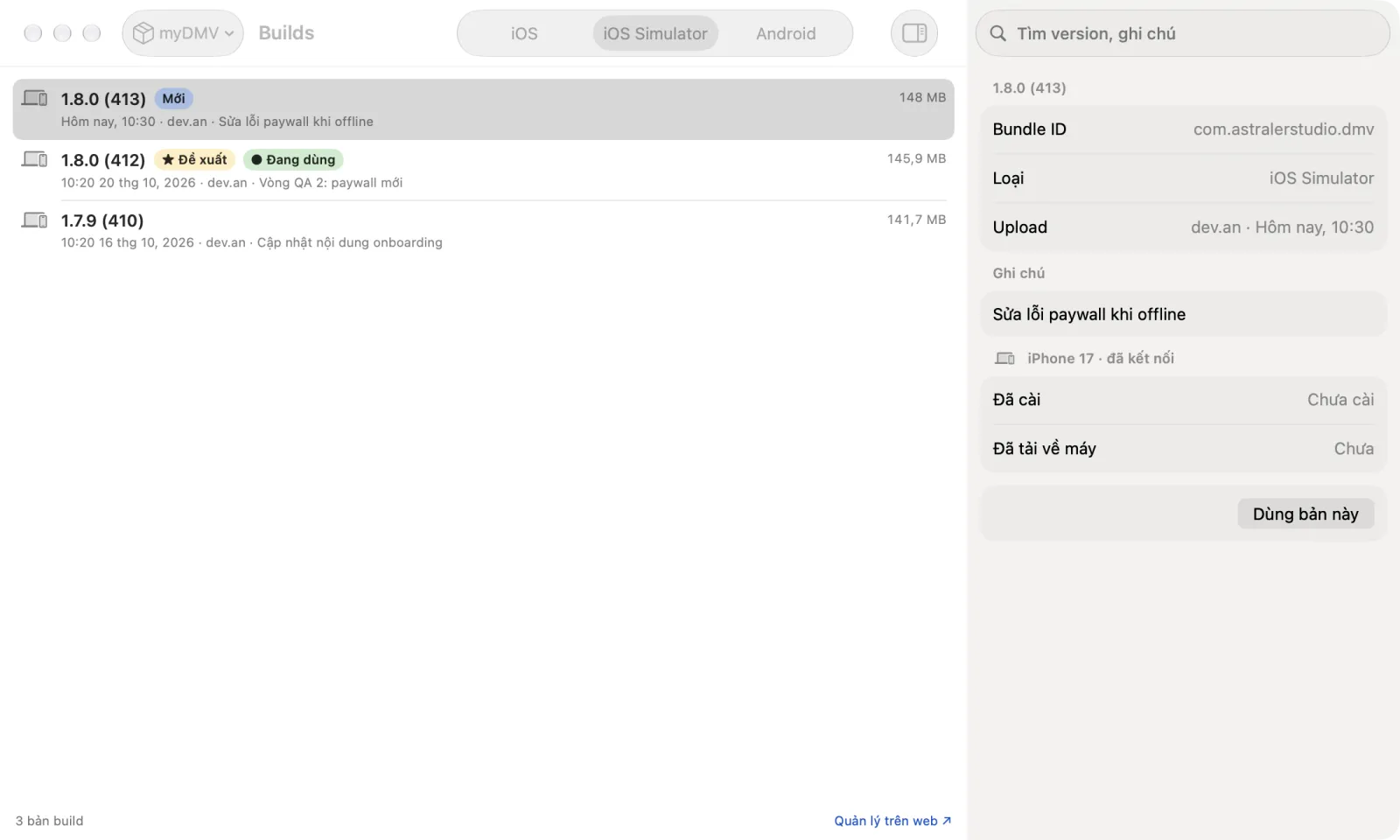Click device icon of build 1.7.9 (410)
This screenshot has height=840, width=1400.
pos(35,220)
